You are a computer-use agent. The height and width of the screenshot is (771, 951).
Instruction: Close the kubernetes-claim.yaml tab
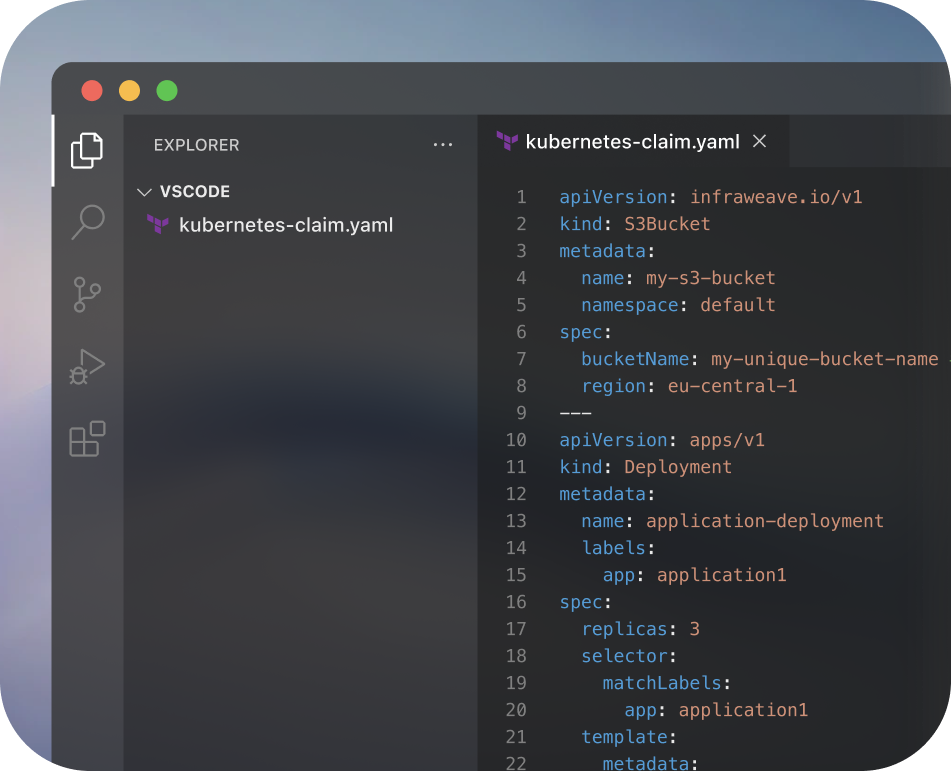click(759, 141)
